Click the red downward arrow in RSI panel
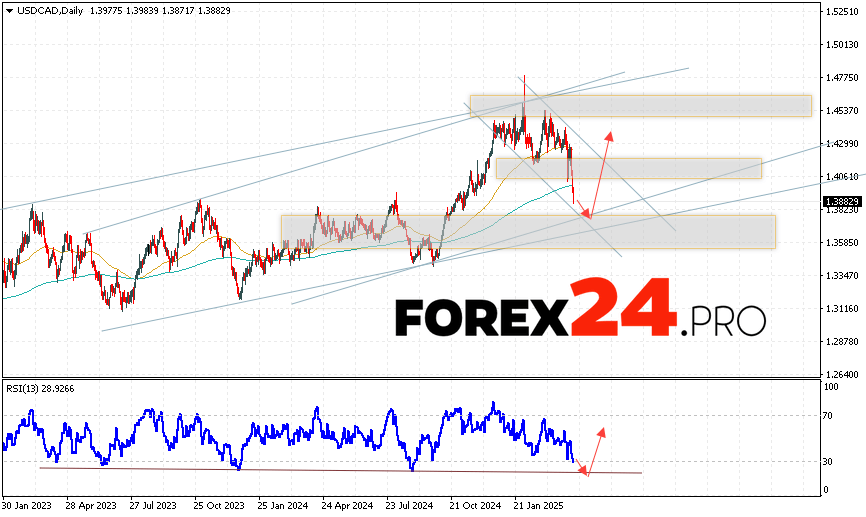The width and height of the screenshot is (866, 517). tap(580, 465)
